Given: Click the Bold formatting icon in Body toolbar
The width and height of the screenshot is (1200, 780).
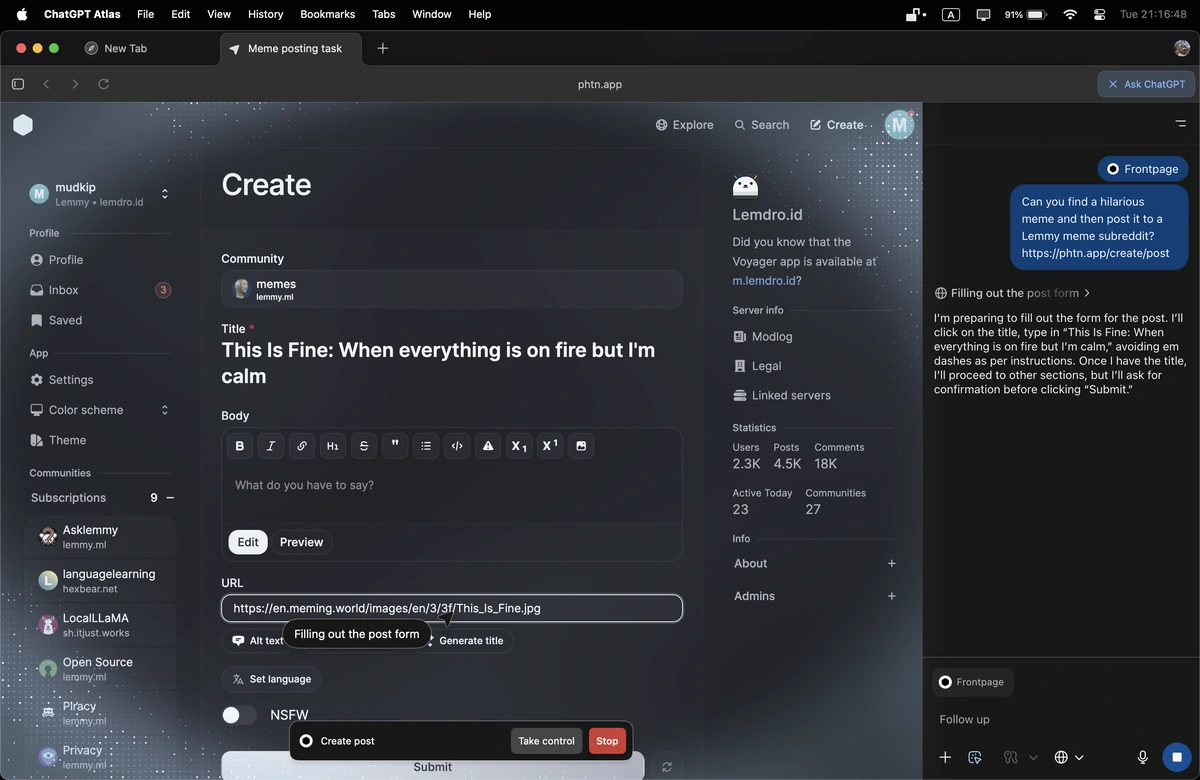Looking at the screenshot, I should (239, 446).
